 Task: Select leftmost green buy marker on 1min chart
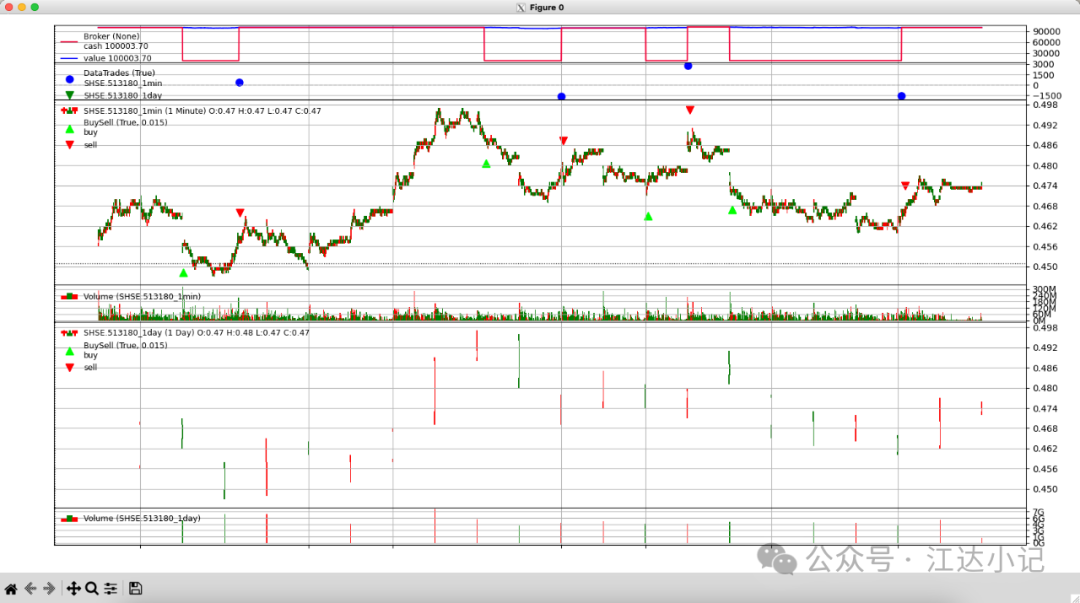(x=183, y=273)
